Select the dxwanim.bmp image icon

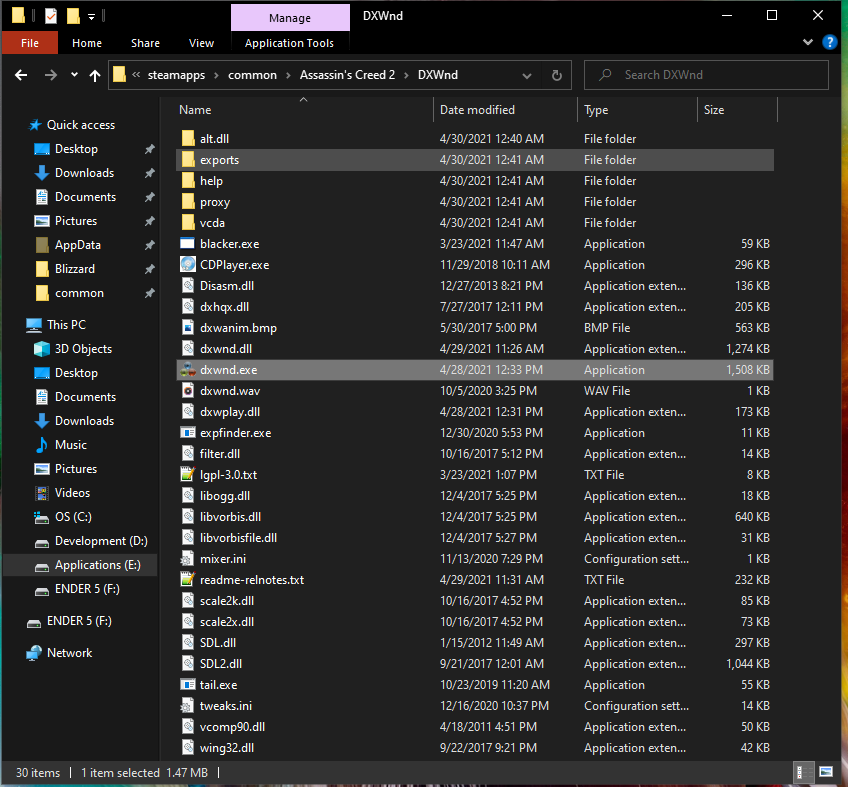point(188,328)
